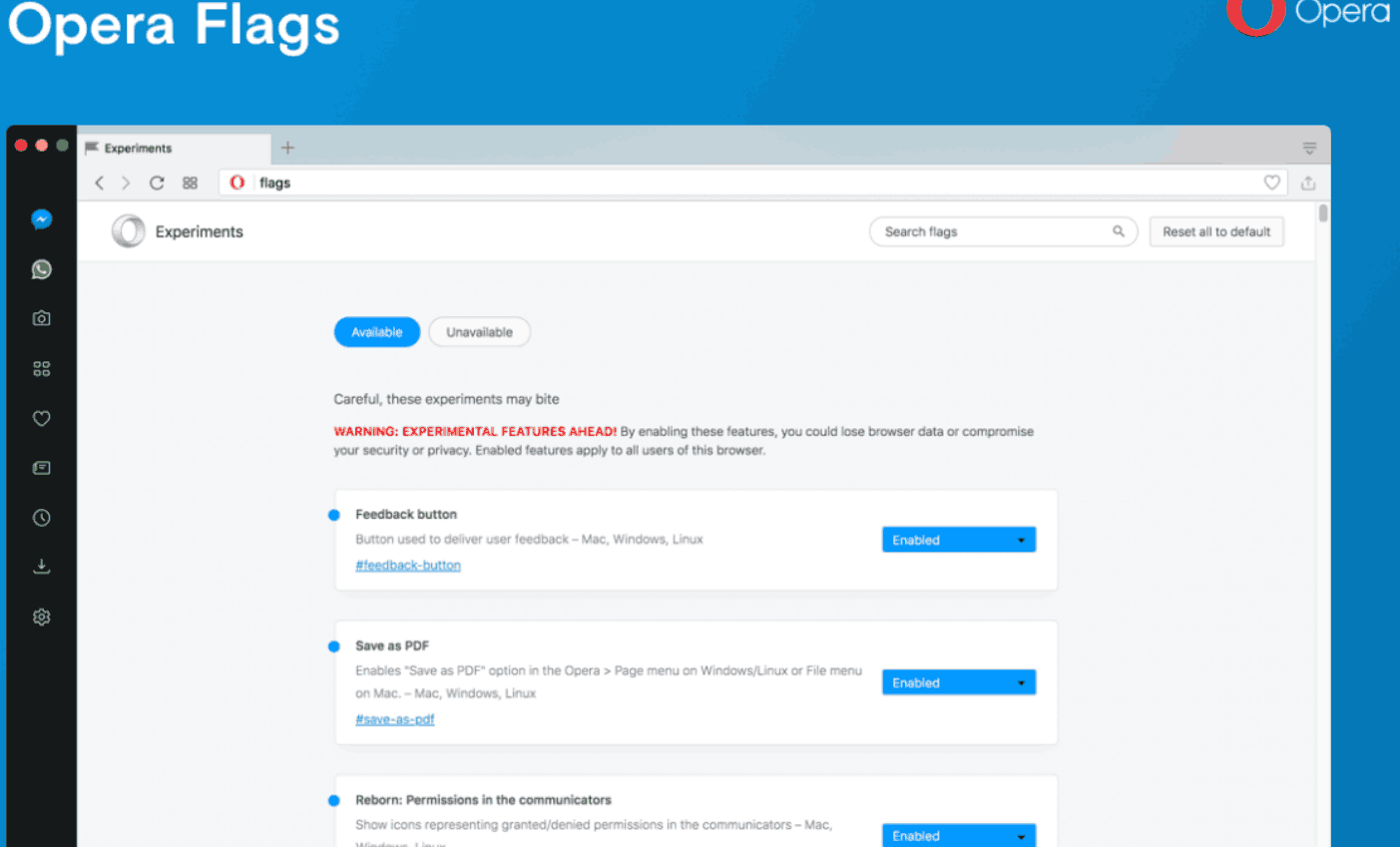
Task: Open Reborn Permissions Enabled dropdown
Action: click(959, 835)
